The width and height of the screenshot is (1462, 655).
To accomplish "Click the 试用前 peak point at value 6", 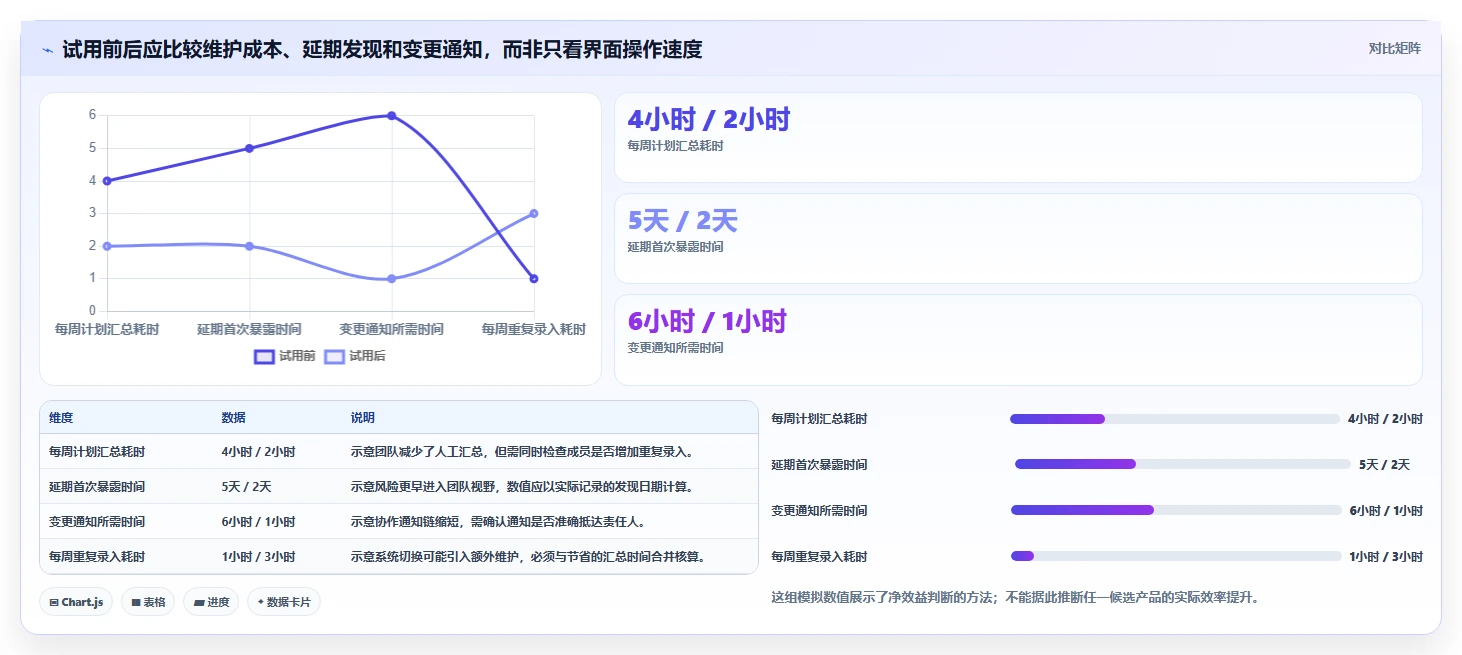I will tap(391, 116).
